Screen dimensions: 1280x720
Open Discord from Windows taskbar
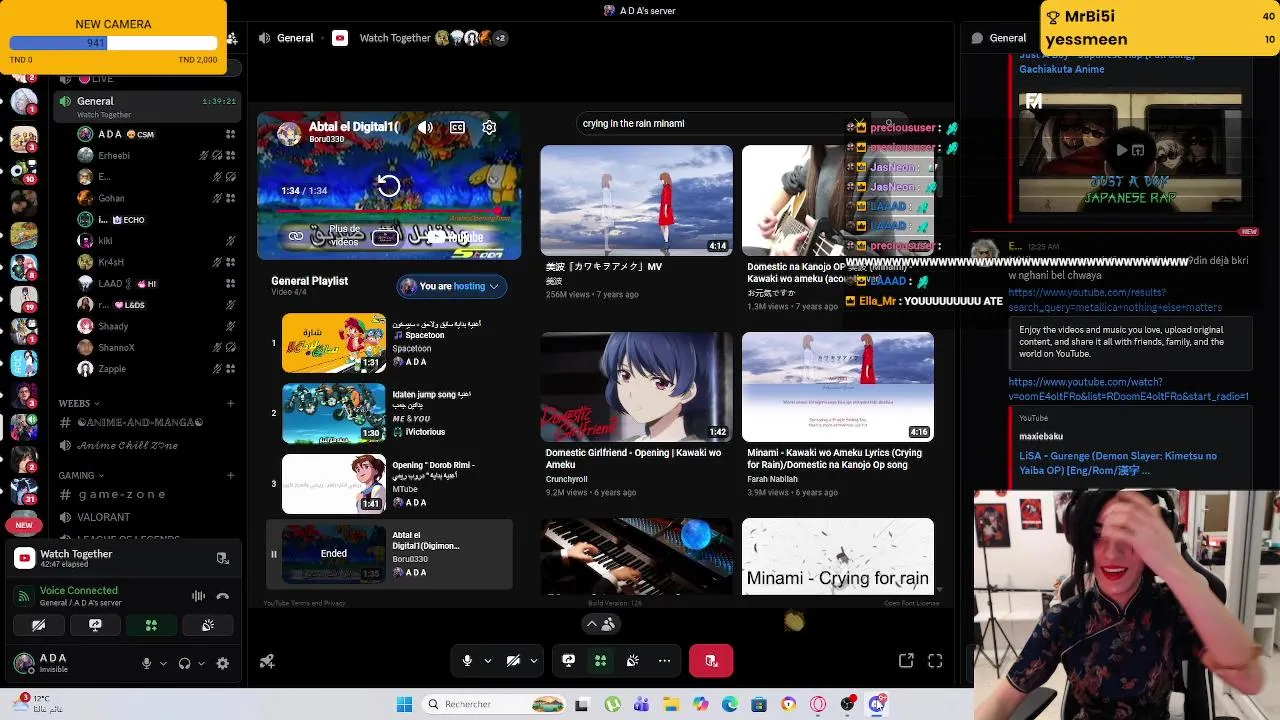[x=877, y=704]
